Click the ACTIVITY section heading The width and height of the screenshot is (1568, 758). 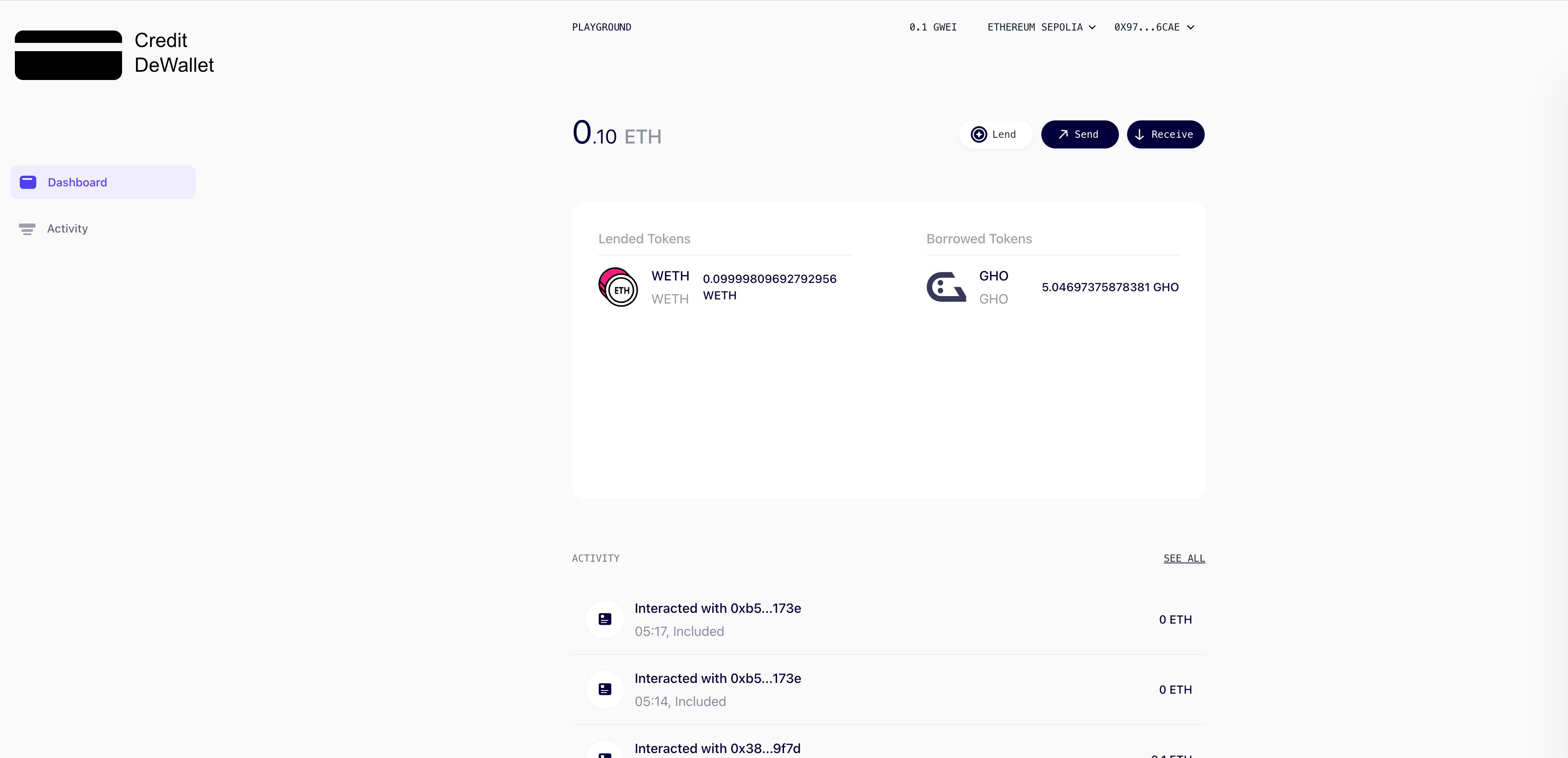595,558
